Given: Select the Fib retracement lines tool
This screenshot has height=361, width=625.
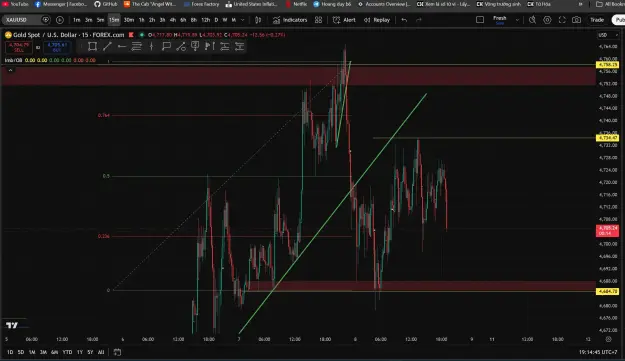Looking at the screenshot, I should pyautogui.click(x=136, y=47).
